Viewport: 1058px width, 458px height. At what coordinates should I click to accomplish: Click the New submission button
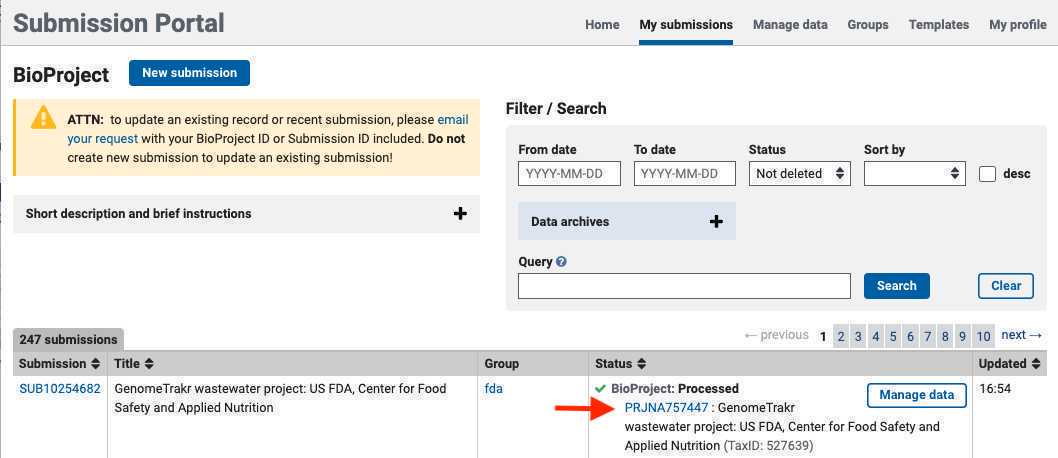190,73
